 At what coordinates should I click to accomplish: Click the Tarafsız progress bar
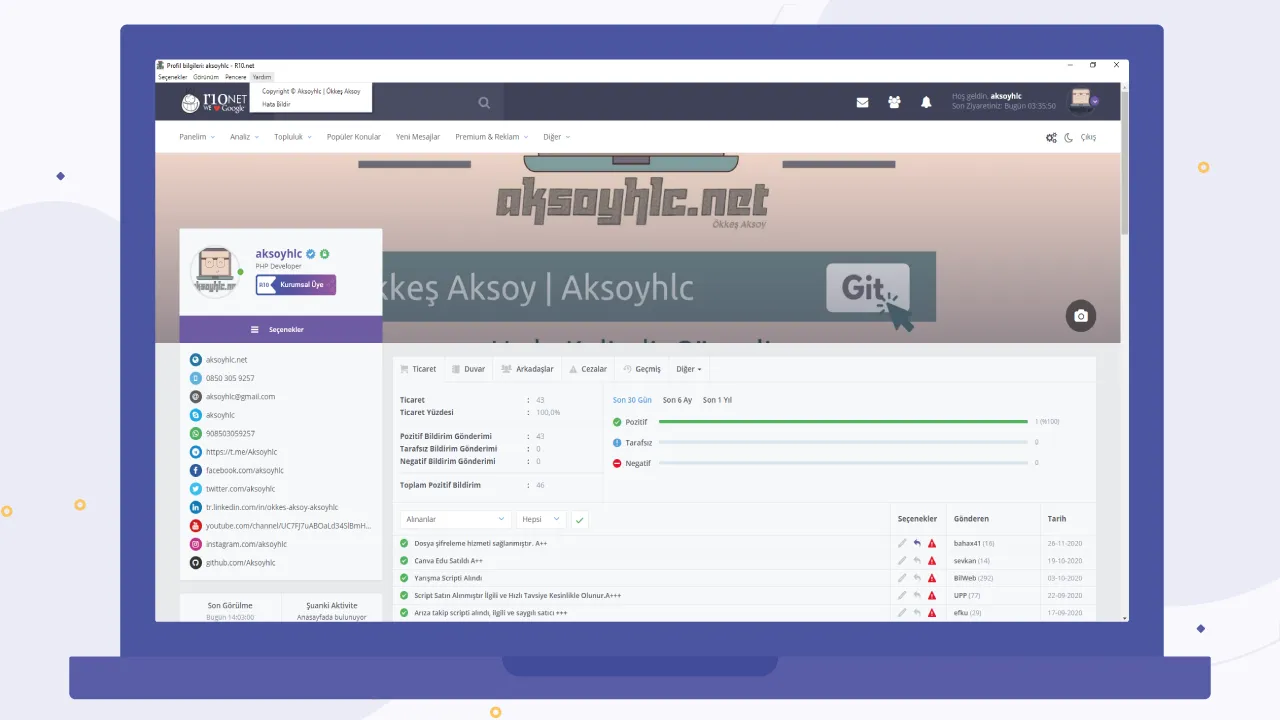coord(843,442)
